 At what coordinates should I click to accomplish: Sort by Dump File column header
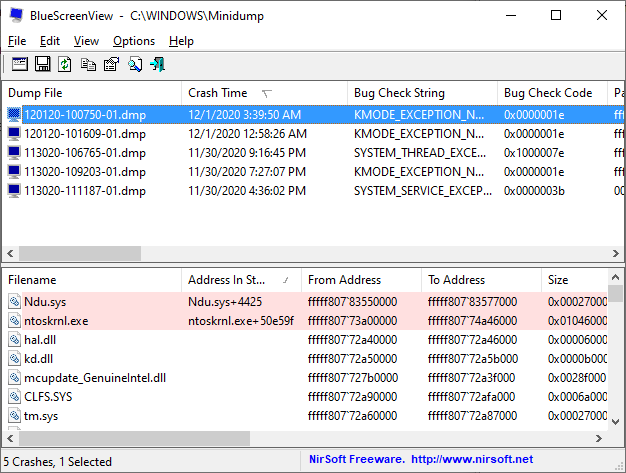(92, 93)
